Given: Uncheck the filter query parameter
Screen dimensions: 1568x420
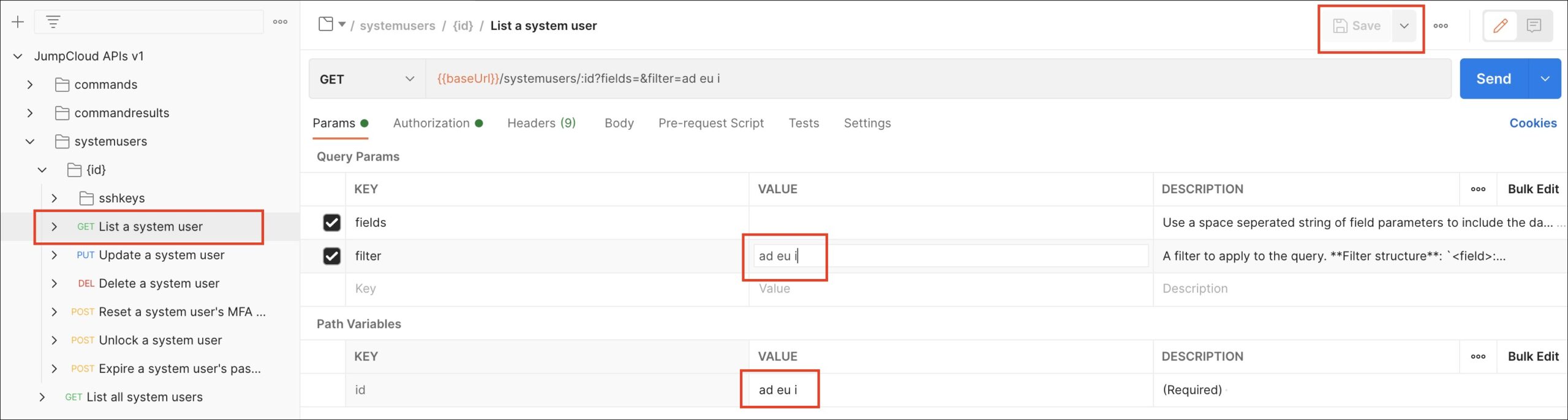Looking at the screenshot, I should pyautogui.click(x=332, y=256).
